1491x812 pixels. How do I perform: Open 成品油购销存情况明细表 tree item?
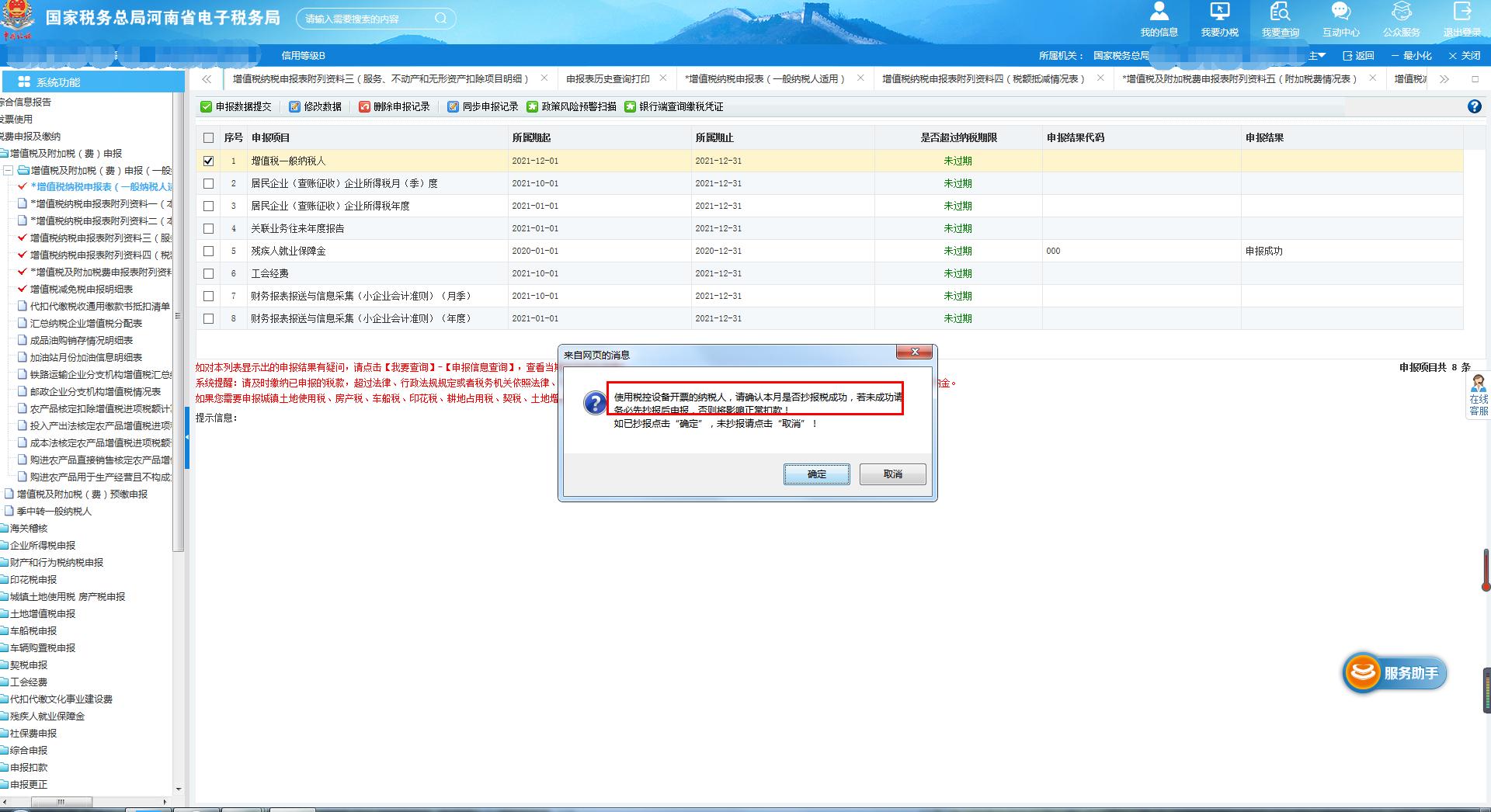click(x=82, y=340)
